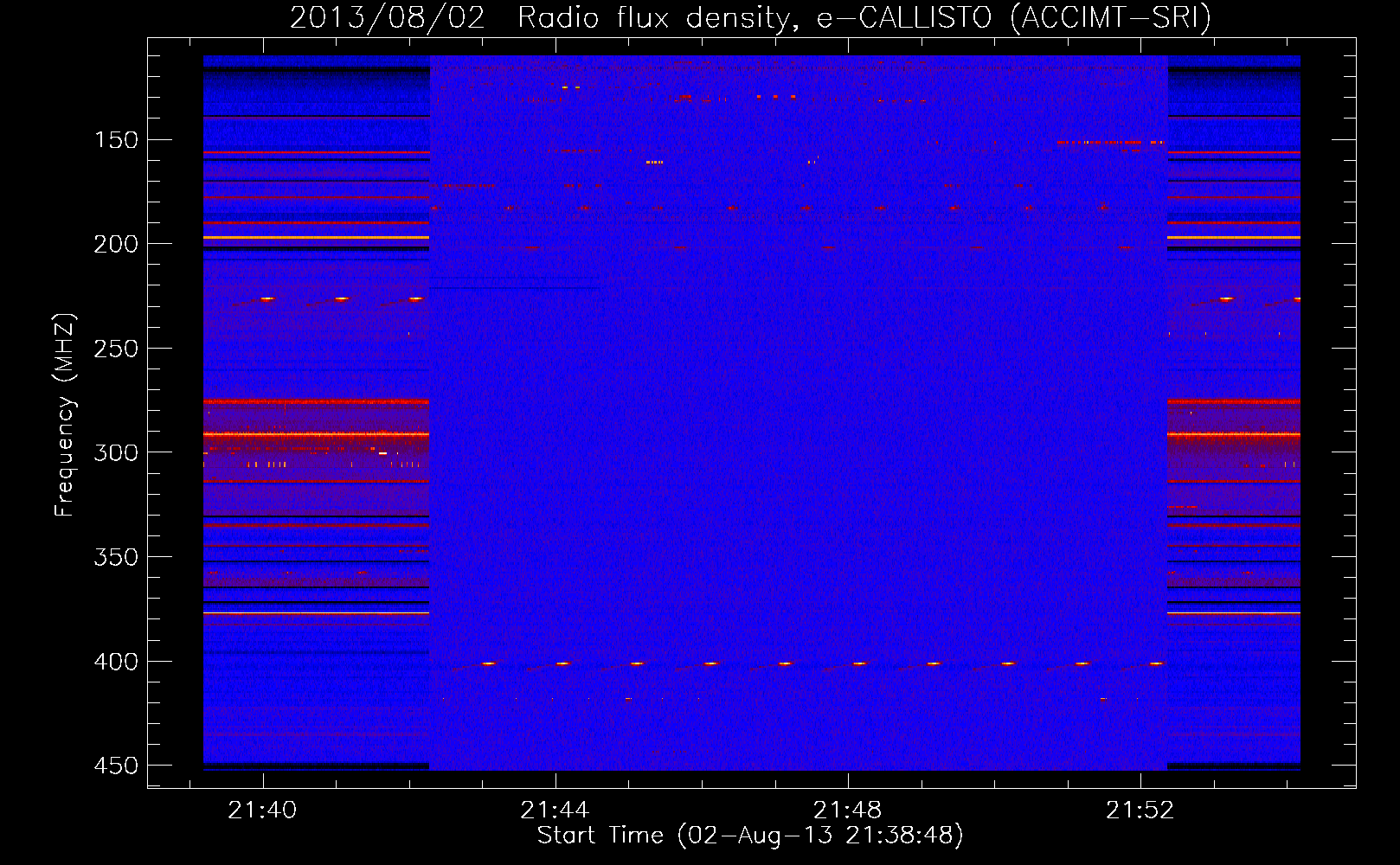Click the 450 frequency tick label

coord(116,766)
